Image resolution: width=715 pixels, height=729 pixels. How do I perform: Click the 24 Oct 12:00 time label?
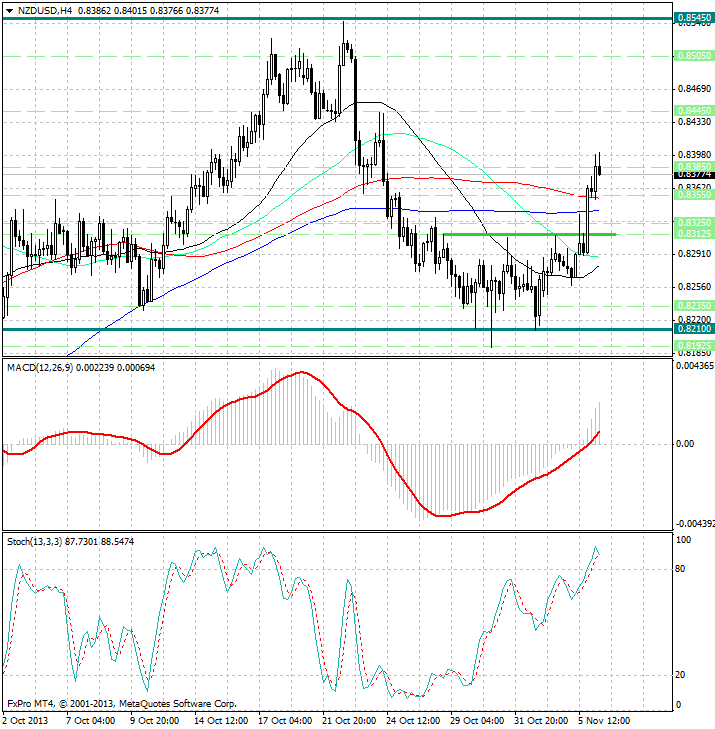(x=412, y=720)
